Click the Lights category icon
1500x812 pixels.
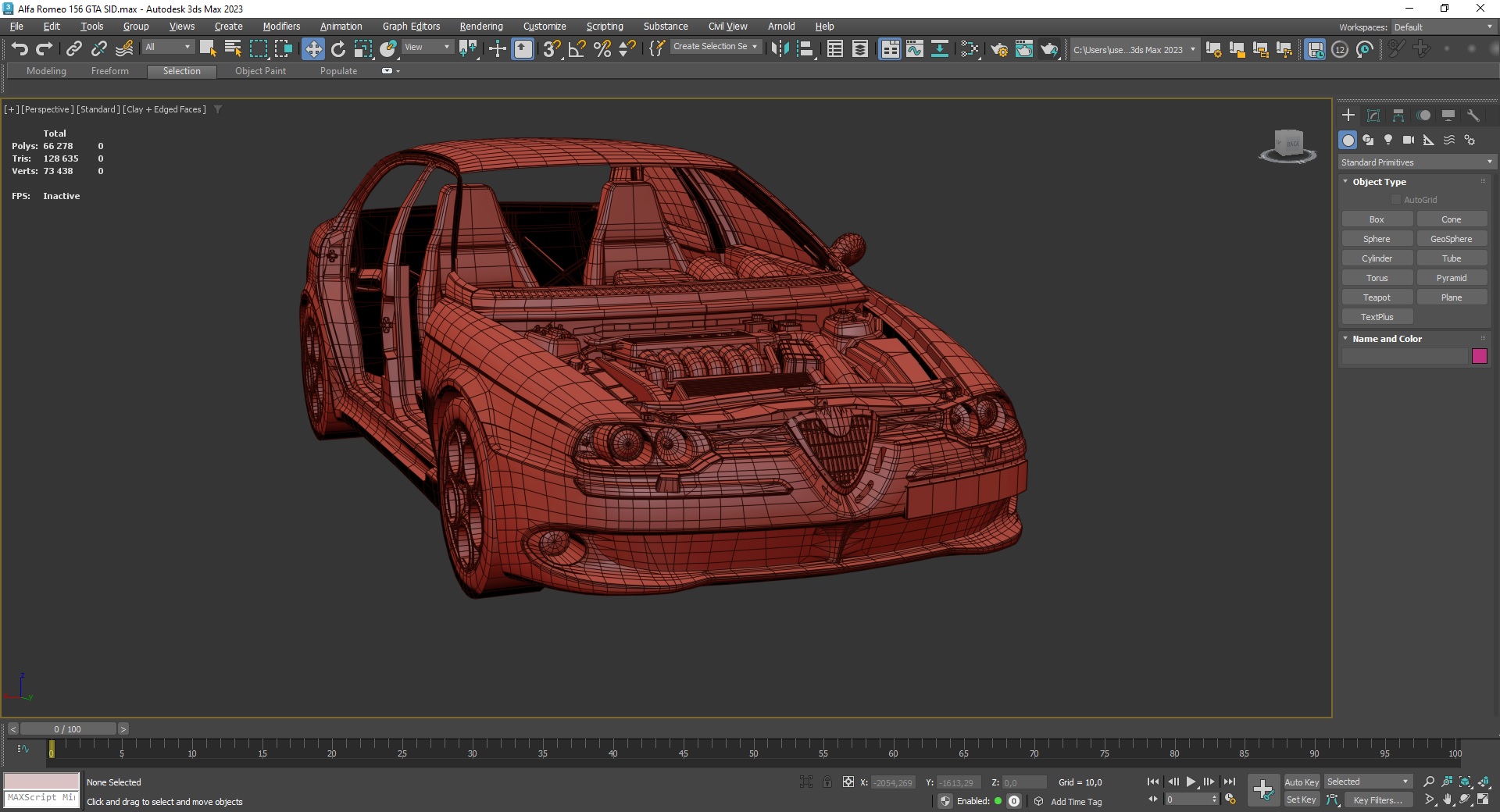1388,140
